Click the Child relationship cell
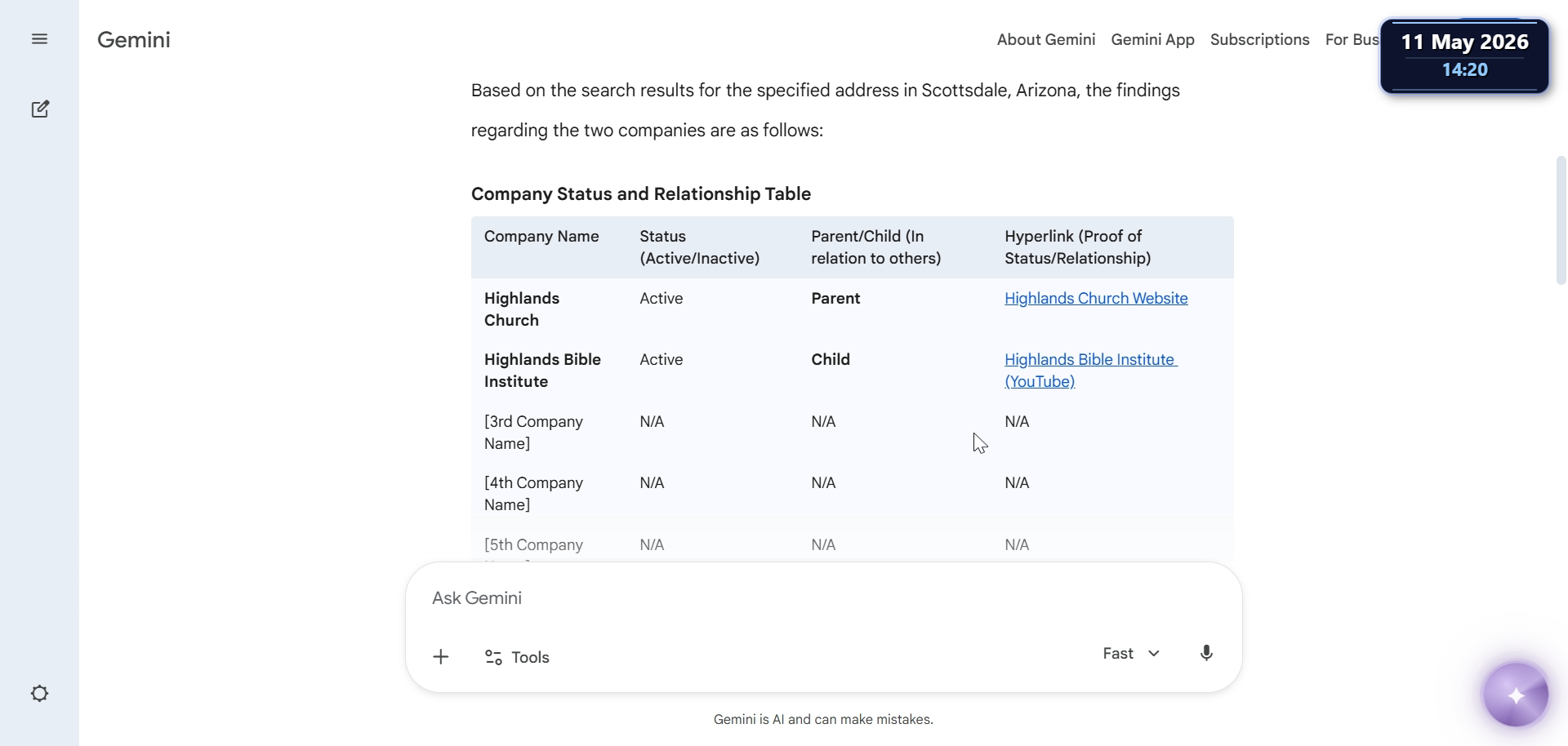The width and height of the screenshot is (1568, 746). pos(831,360)
